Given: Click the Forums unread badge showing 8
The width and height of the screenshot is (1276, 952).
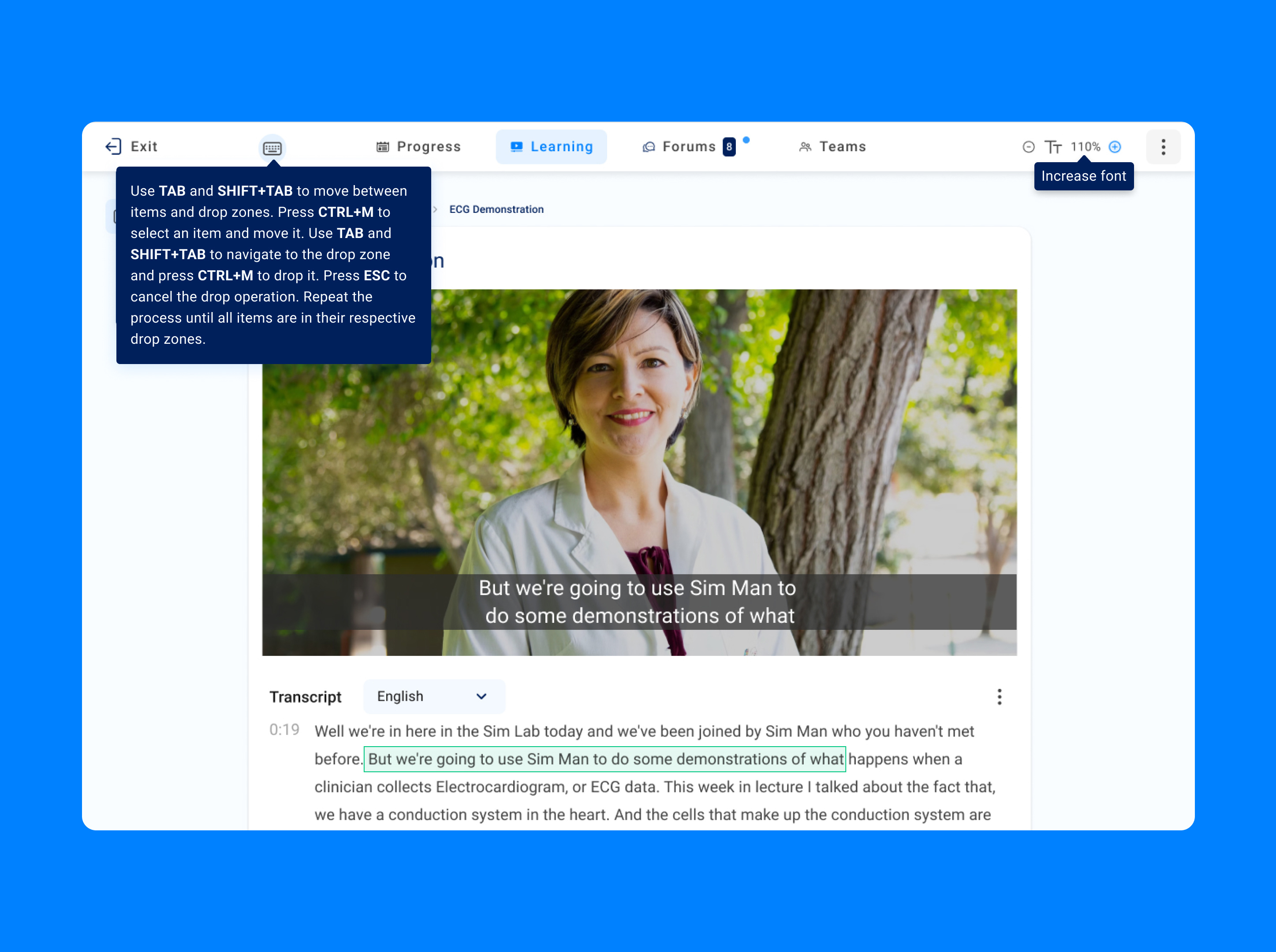Looking at the screenshot, I should click(x=729, y=147).
